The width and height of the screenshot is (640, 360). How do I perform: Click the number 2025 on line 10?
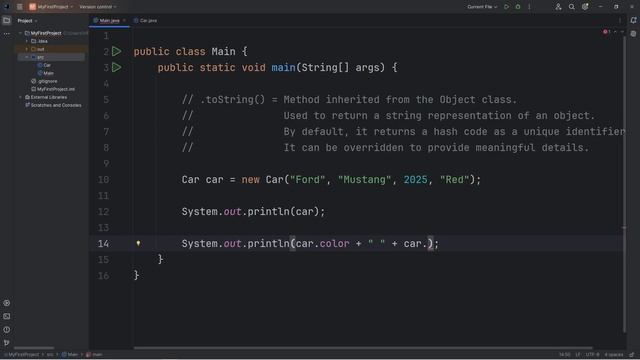tap(415, 180)
